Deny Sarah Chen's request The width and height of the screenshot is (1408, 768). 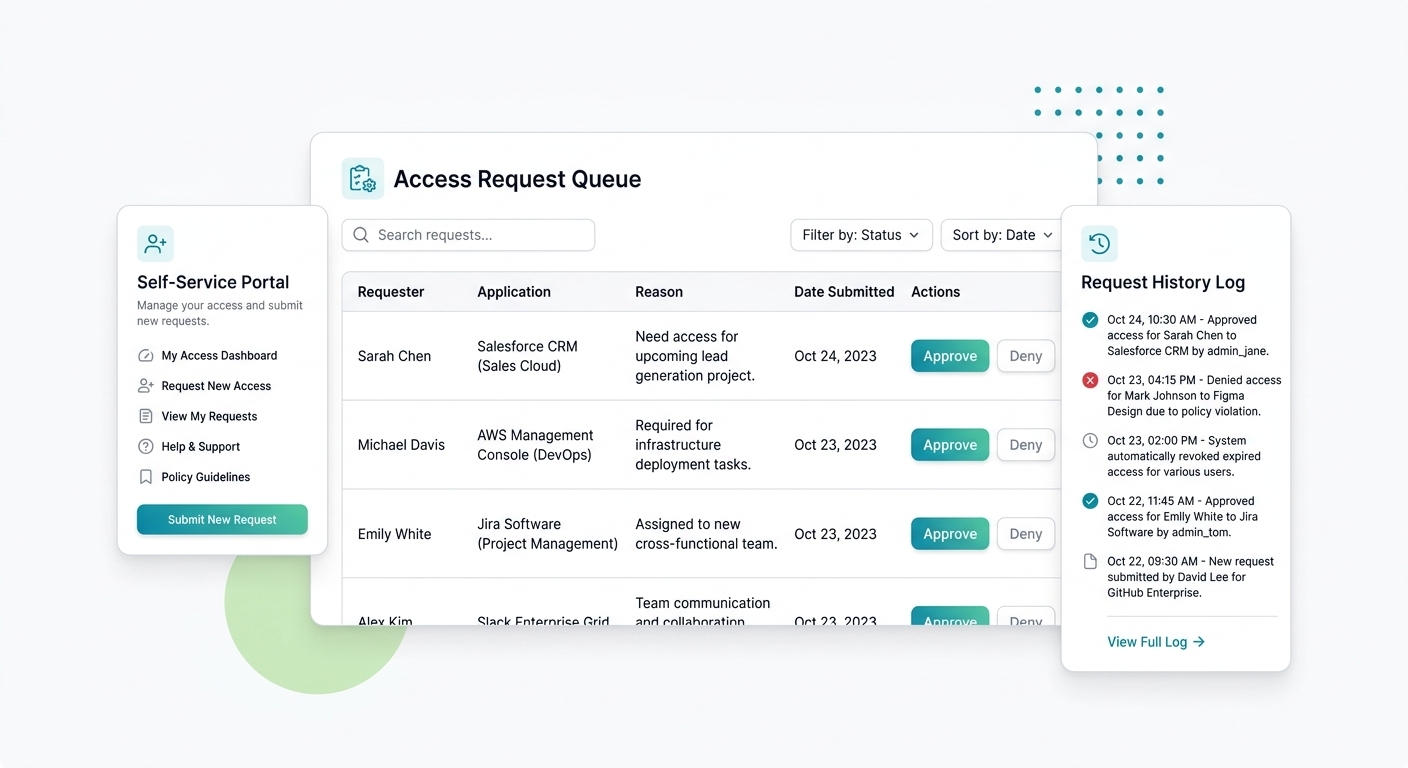[1026, 356]
